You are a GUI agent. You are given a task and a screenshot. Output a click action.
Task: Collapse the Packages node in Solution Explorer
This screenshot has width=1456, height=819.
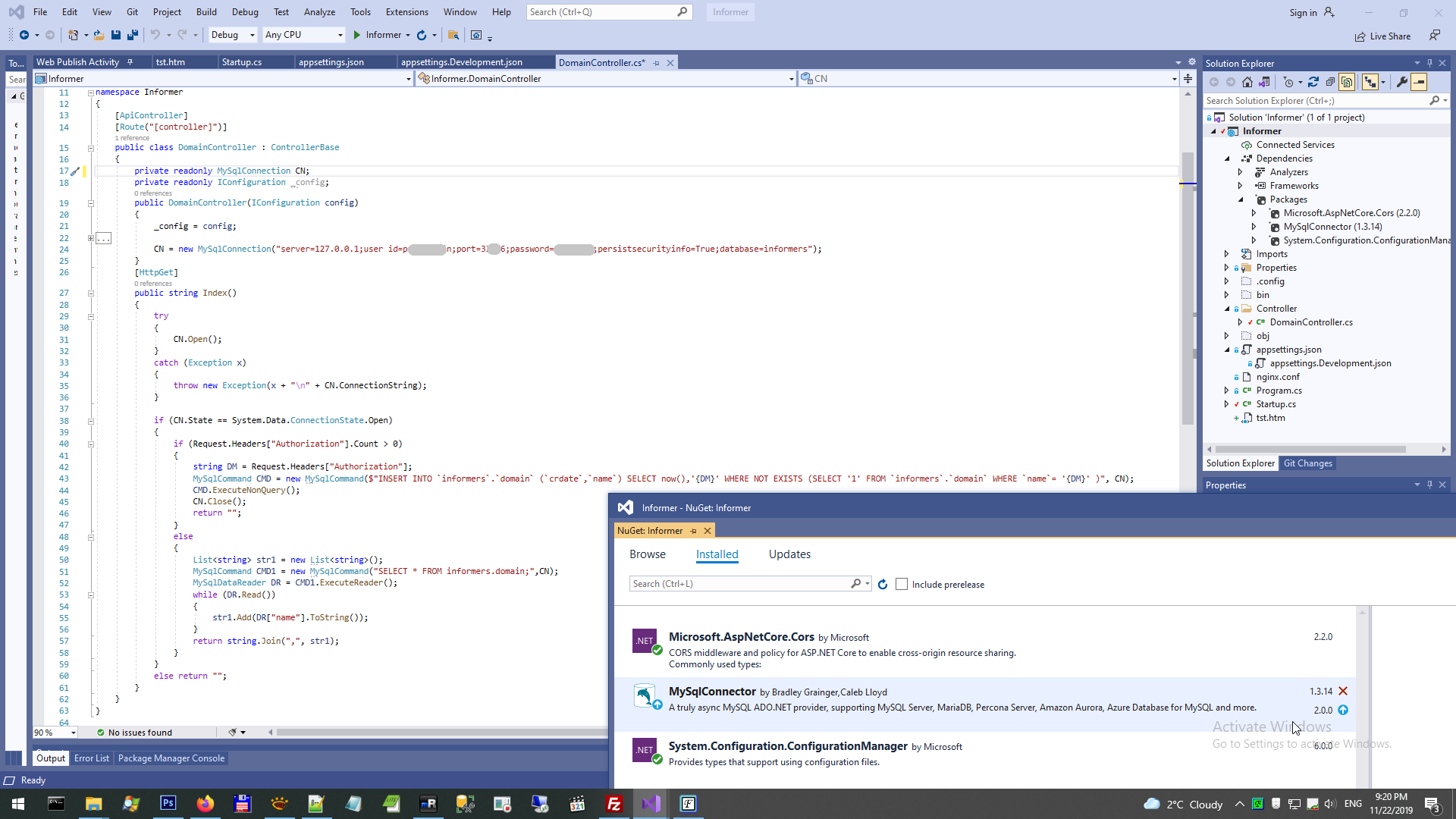[x=1241, y=199]
